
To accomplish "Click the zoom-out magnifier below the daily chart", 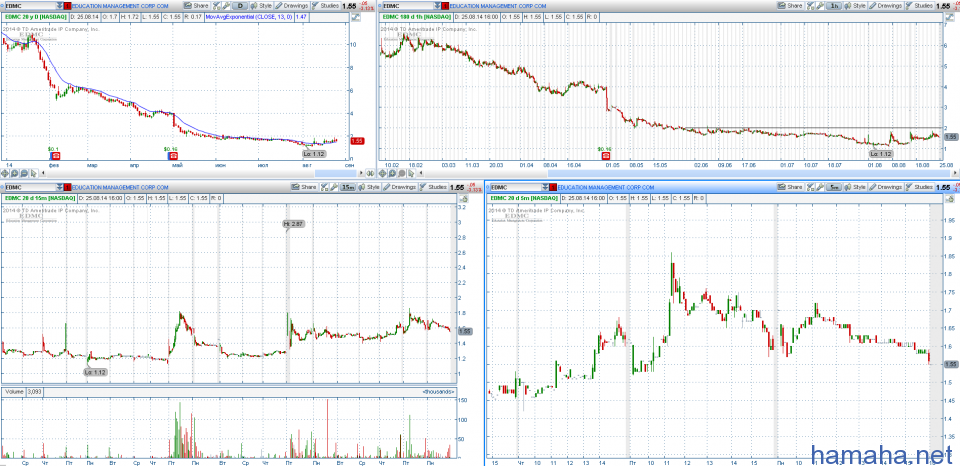I will [x=24, y=173].
